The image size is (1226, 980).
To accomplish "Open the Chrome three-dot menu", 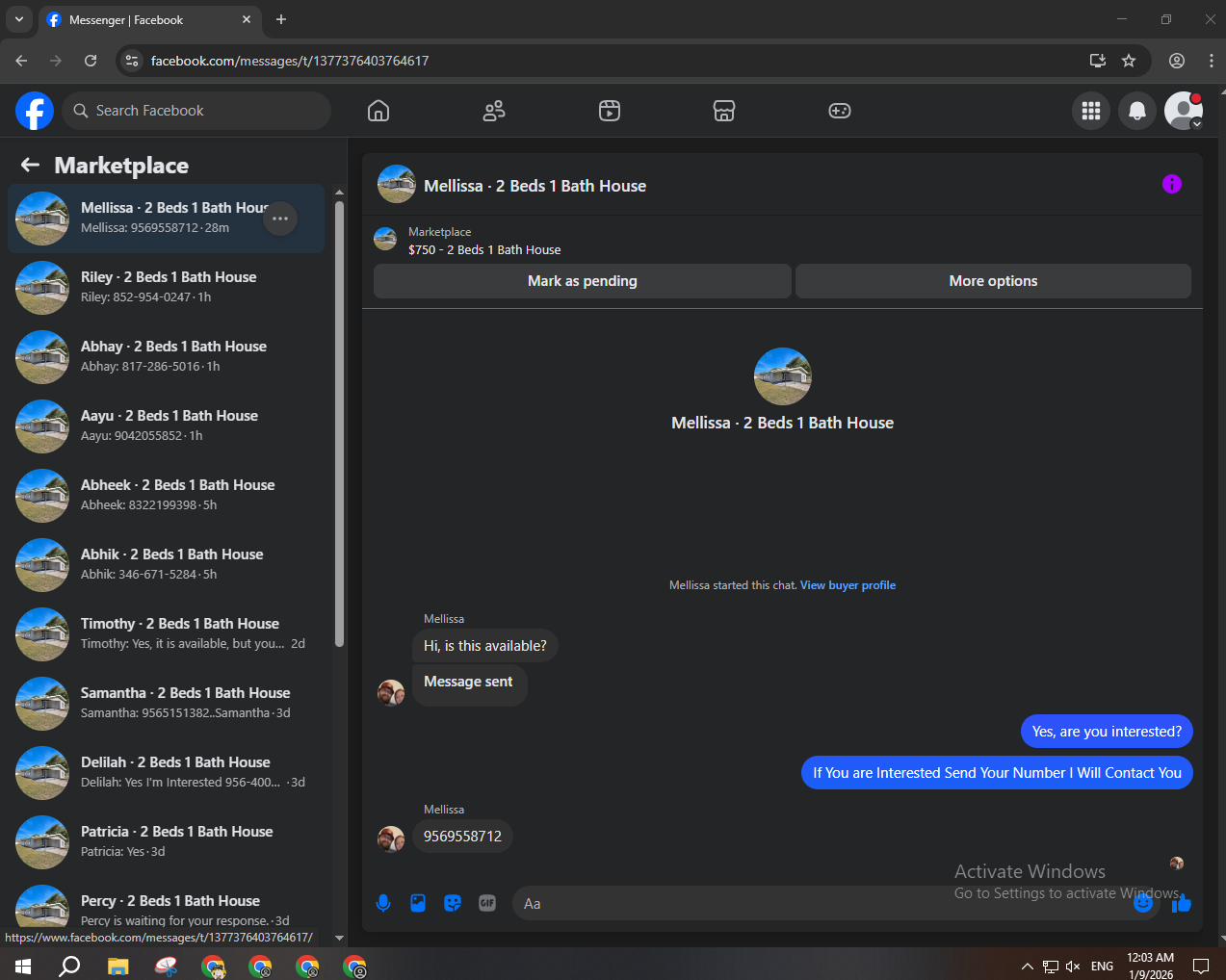I will click(1211, 61).
